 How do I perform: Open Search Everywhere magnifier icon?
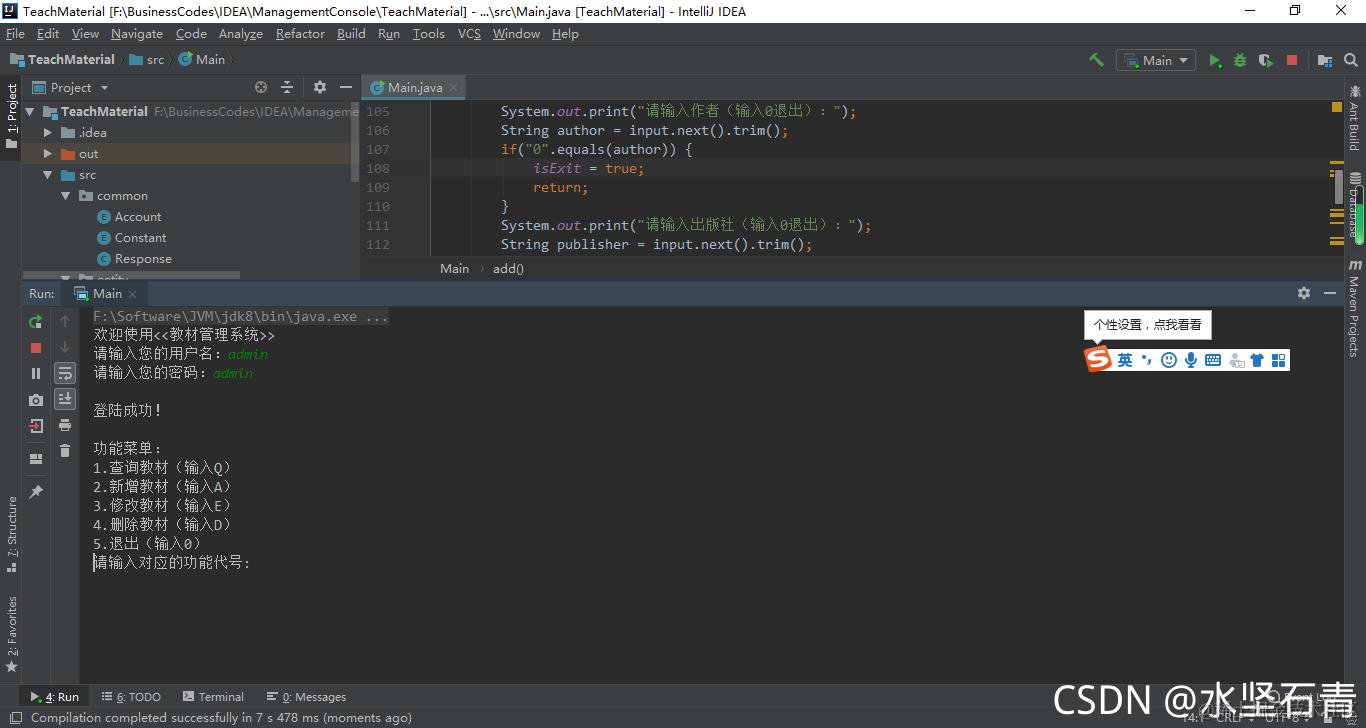click(1351, 60)
